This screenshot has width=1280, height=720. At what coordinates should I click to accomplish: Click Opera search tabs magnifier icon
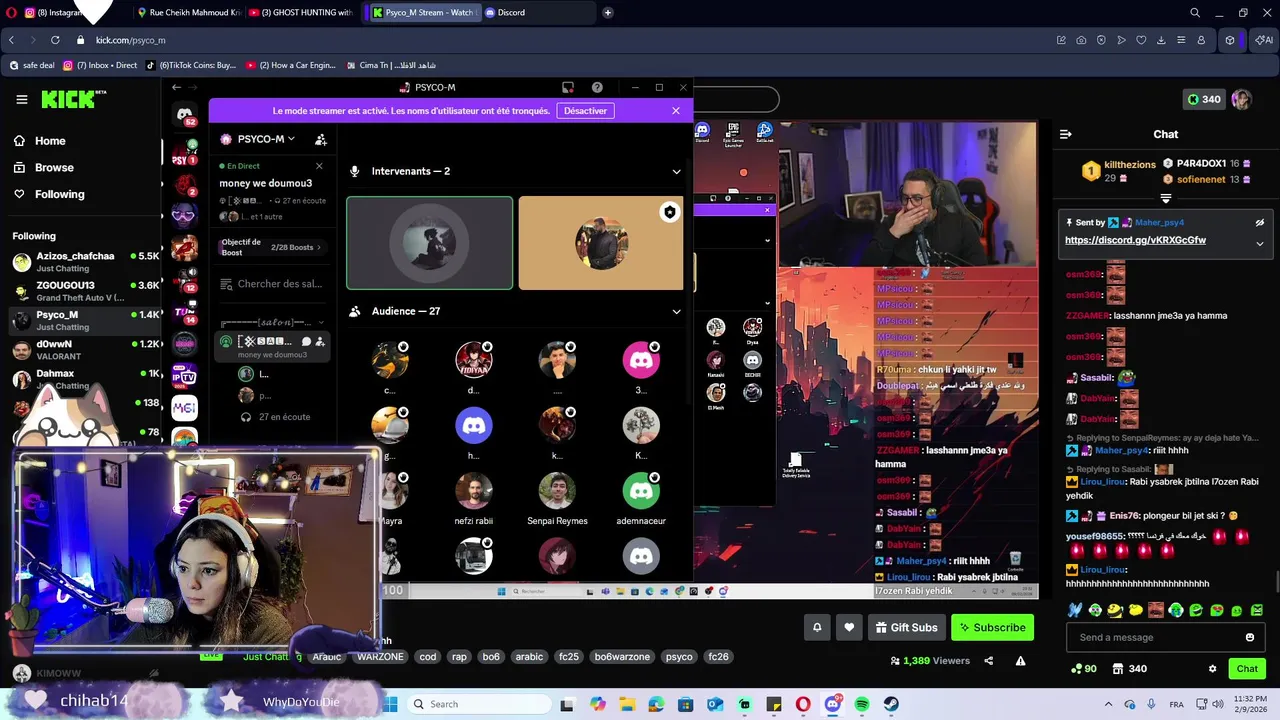[x=1194, y=13]
